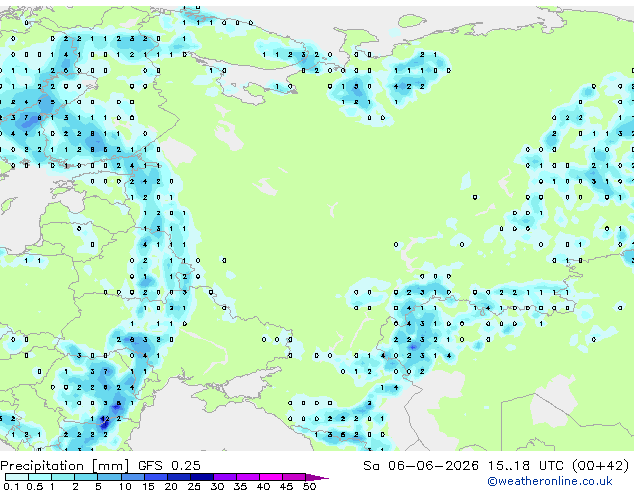
Task: Click the '0.5' legend scale label
Action: [35, 486]
